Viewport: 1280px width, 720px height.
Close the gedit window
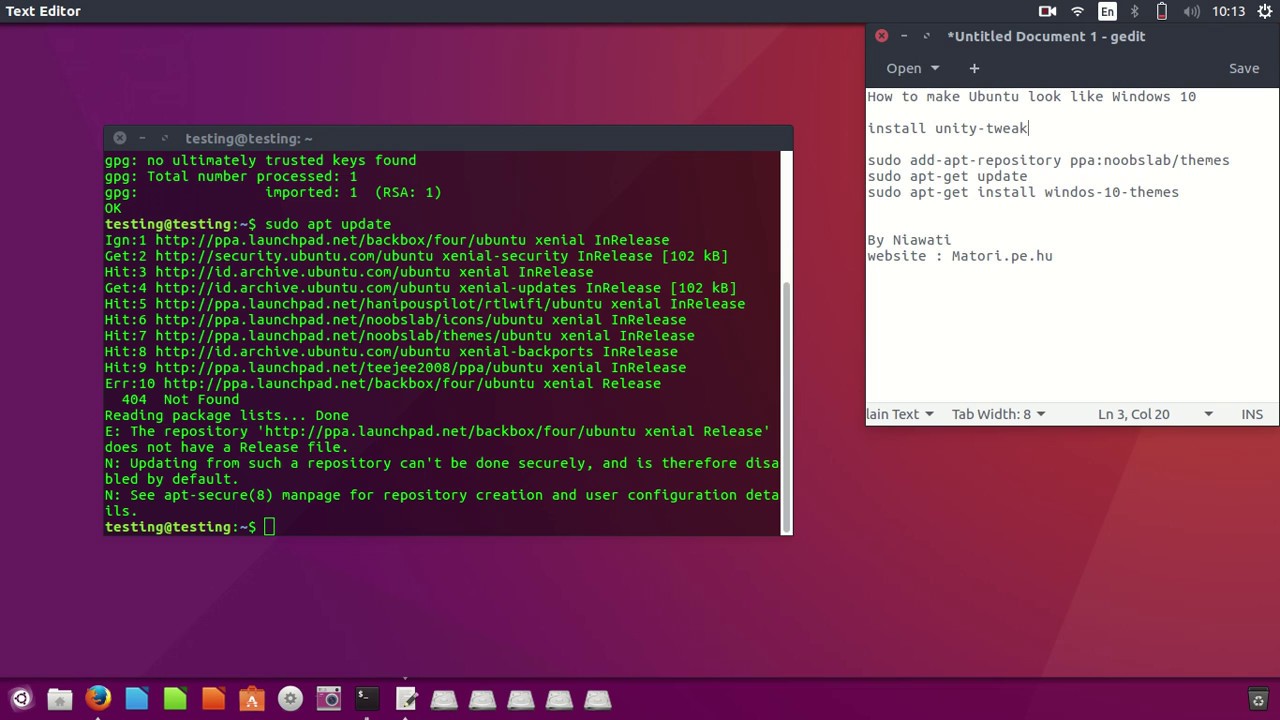coord(881,36)
